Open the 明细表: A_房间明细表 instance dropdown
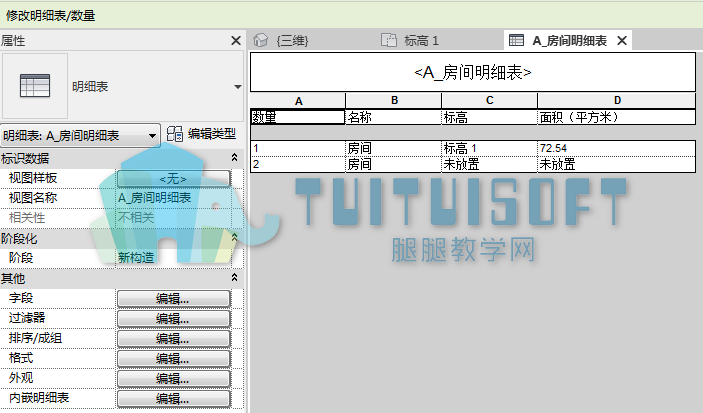This screenshot has width=703, height=413. point(81,135)
